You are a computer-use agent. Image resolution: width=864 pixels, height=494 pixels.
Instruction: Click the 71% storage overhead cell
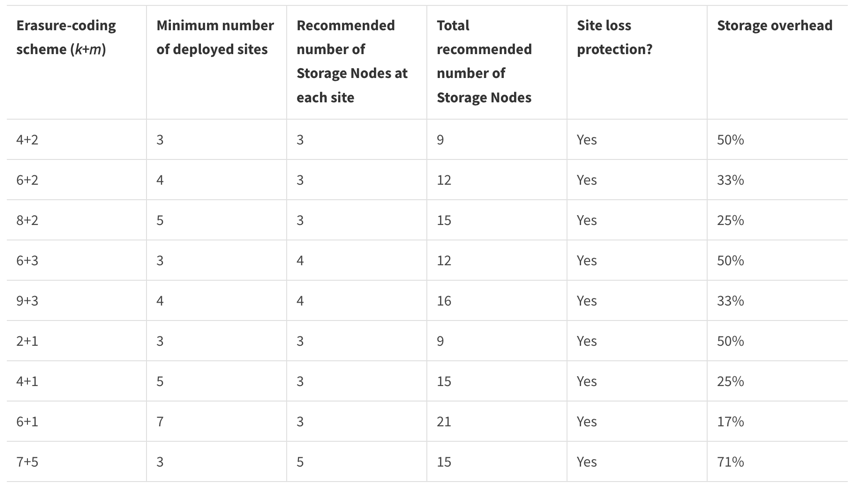[730, 462]
